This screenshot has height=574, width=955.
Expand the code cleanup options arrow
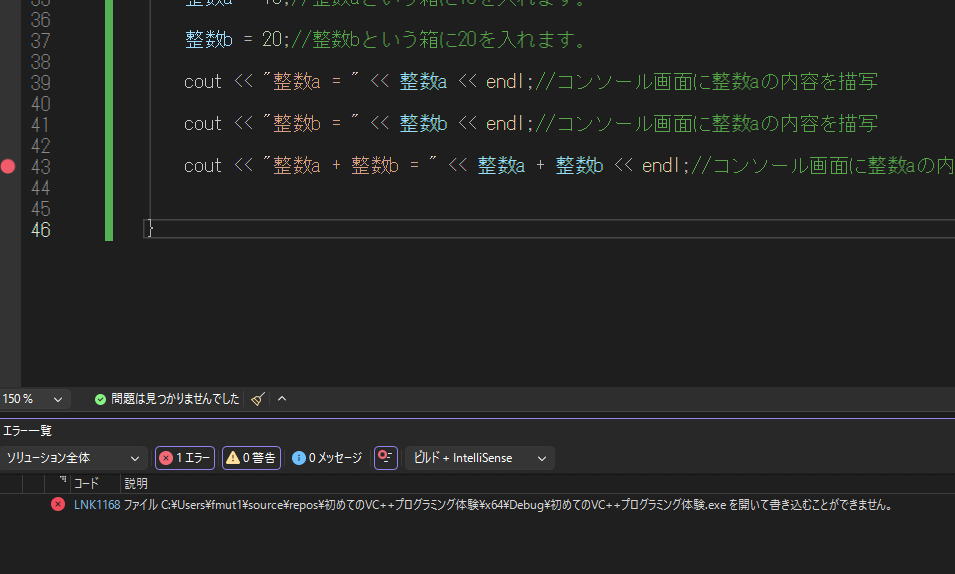282,399
